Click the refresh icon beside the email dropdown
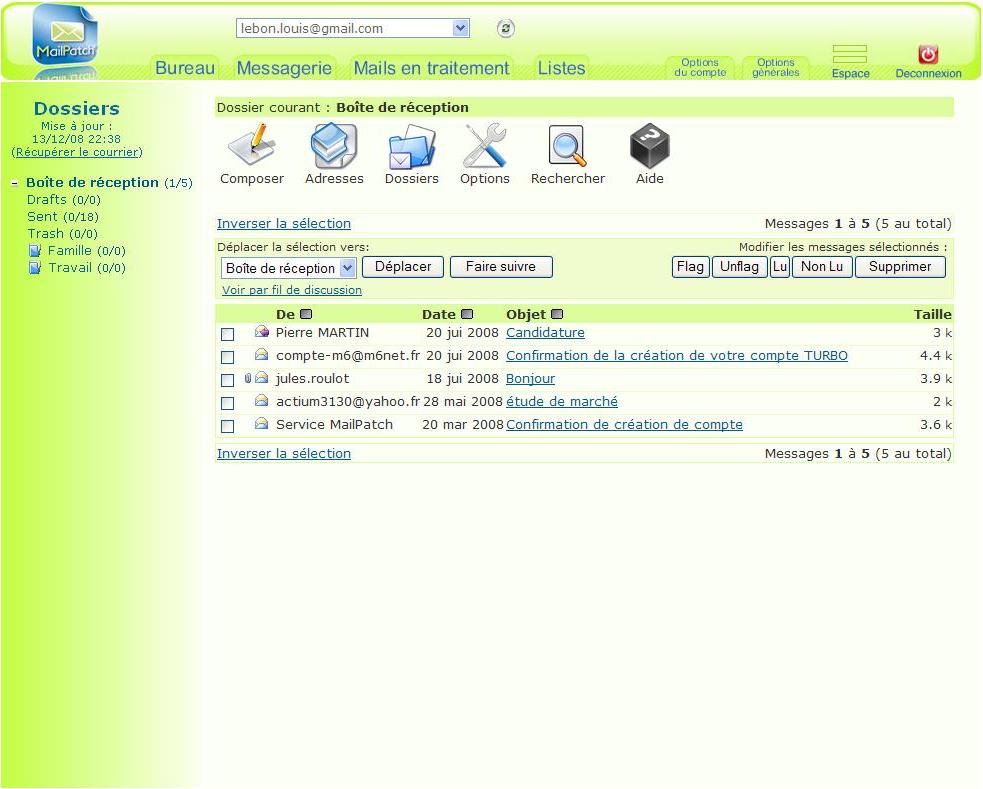983x789 pixels. point(506,29)
